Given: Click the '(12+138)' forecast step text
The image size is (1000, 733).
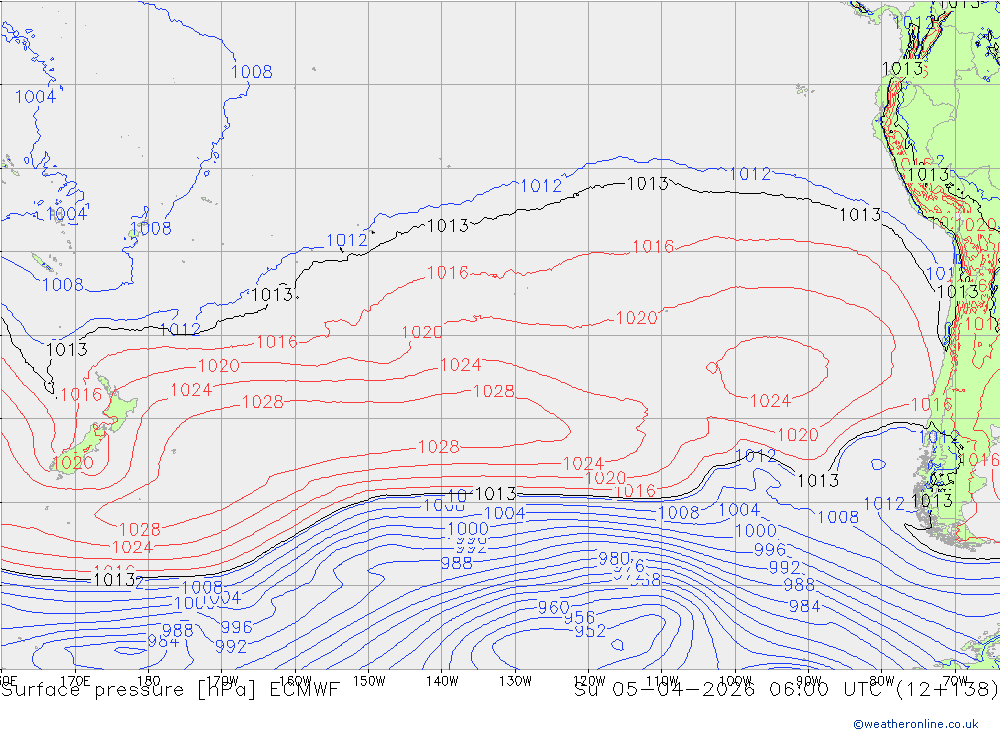Looking at the screenshot, I should pyautogui.click(x=946, y=690).
